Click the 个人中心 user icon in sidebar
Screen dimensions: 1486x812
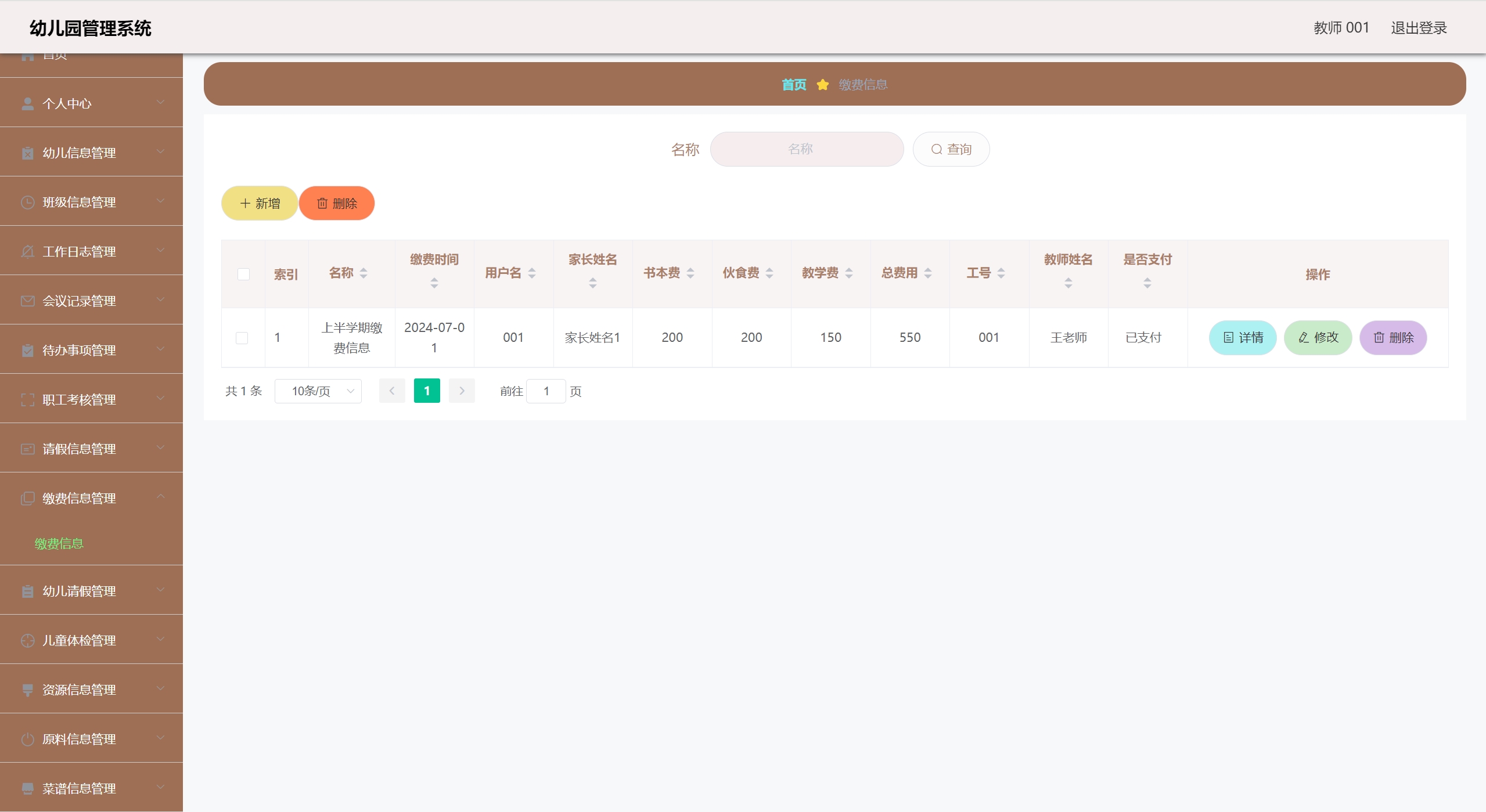coord(27,103)
